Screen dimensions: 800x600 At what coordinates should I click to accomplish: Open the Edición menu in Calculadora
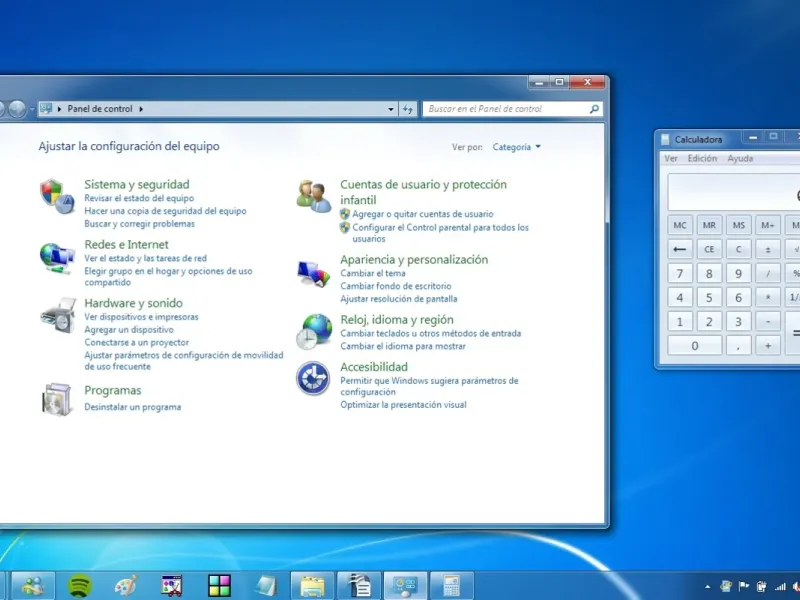pyautogui.click(x=702, y=158)
